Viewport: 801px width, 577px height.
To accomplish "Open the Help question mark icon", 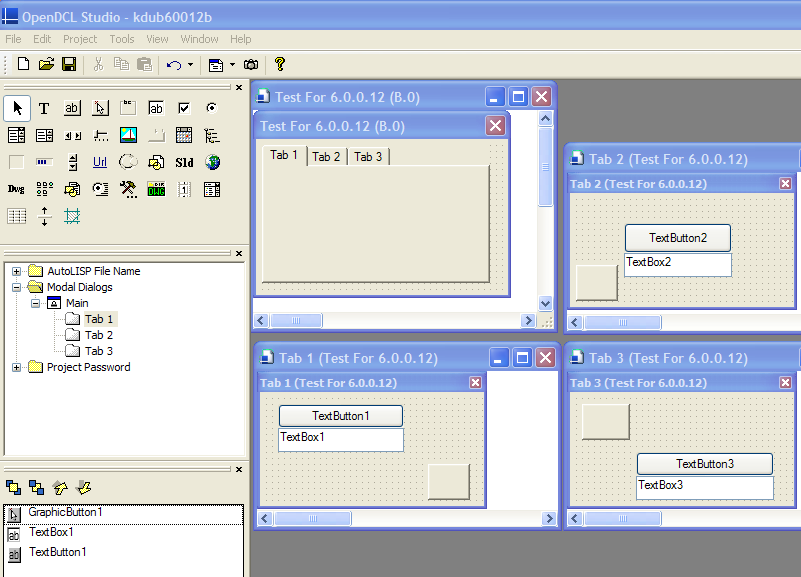I will 279,64.
